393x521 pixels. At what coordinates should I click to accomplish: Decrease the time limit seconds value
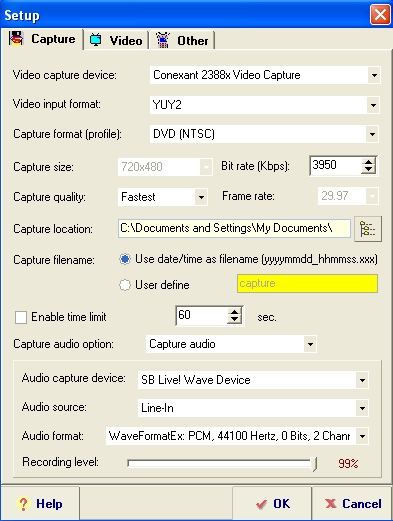(x=234, y=320)
